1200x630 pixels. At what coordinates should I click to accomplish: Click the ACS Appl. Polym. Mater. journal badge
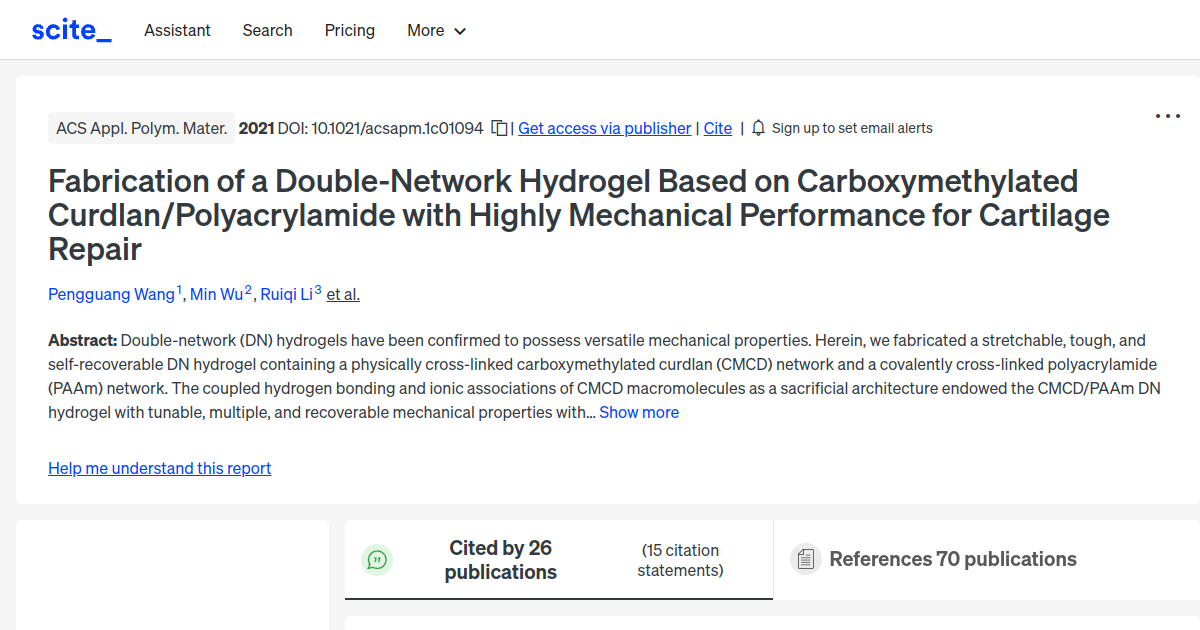(141, 128)
